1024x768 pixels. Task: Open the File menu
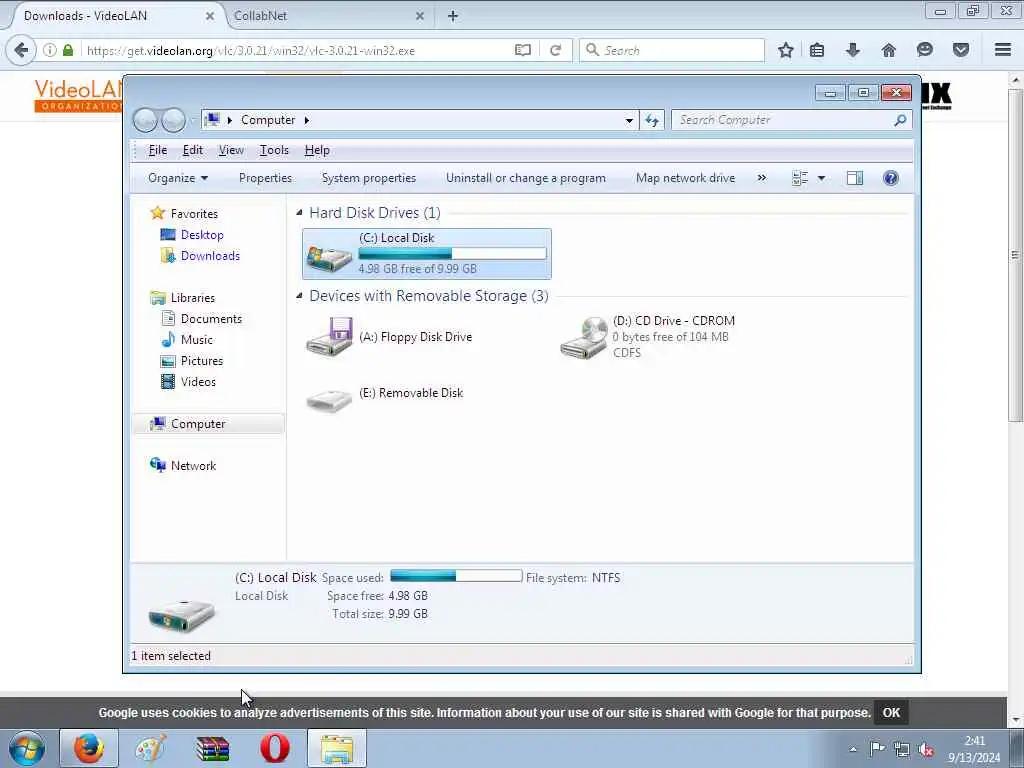[x=157, y=150]
